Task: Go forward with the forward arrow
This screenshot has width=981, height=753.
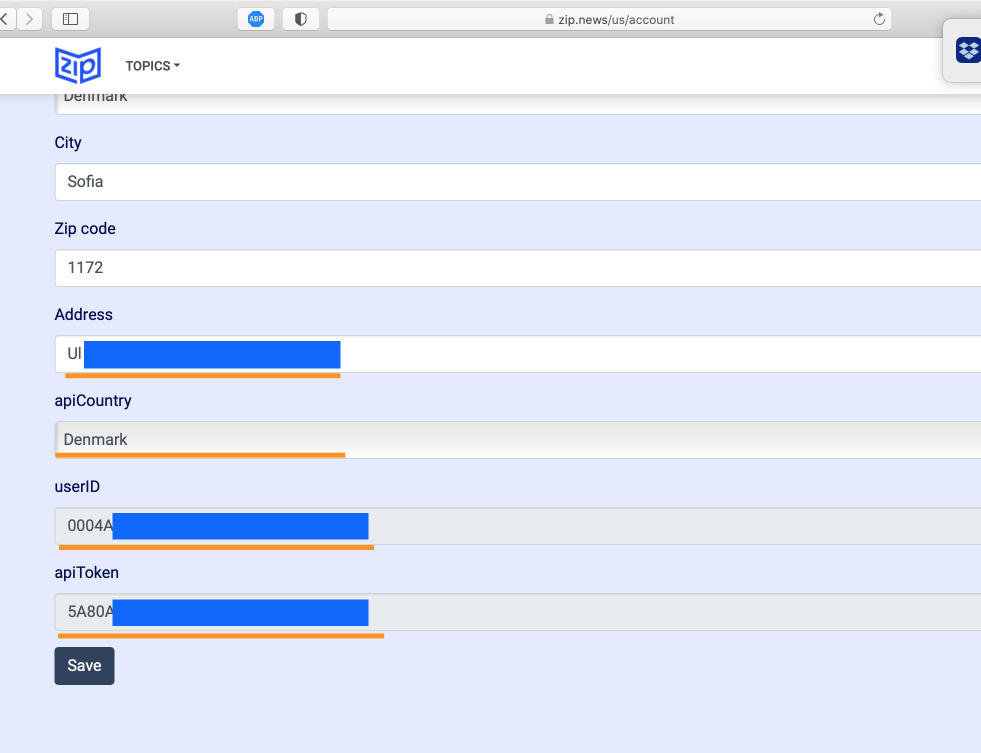Action: (x=30, y=19)
